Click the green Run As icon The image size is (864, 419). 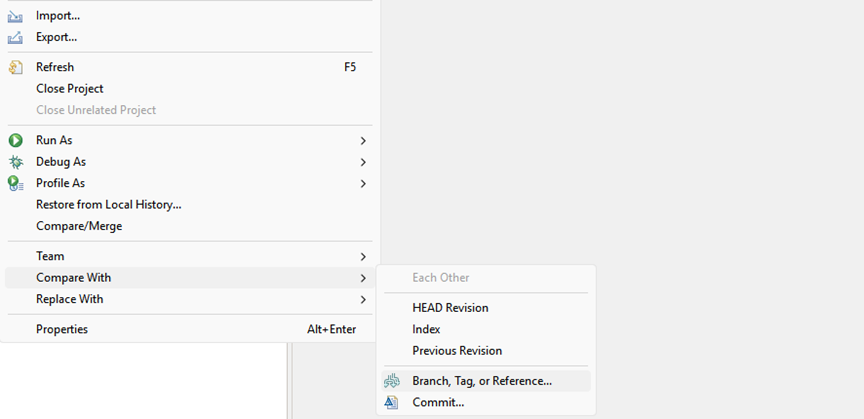(x=15, y=141)
